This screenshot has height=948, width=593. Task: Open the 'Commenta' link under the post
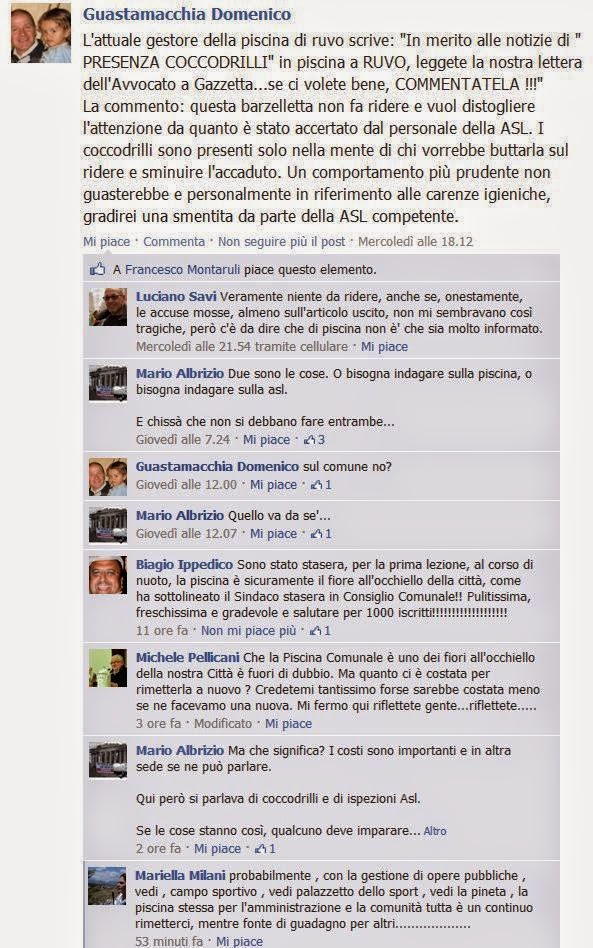click(x=174, y=241)
